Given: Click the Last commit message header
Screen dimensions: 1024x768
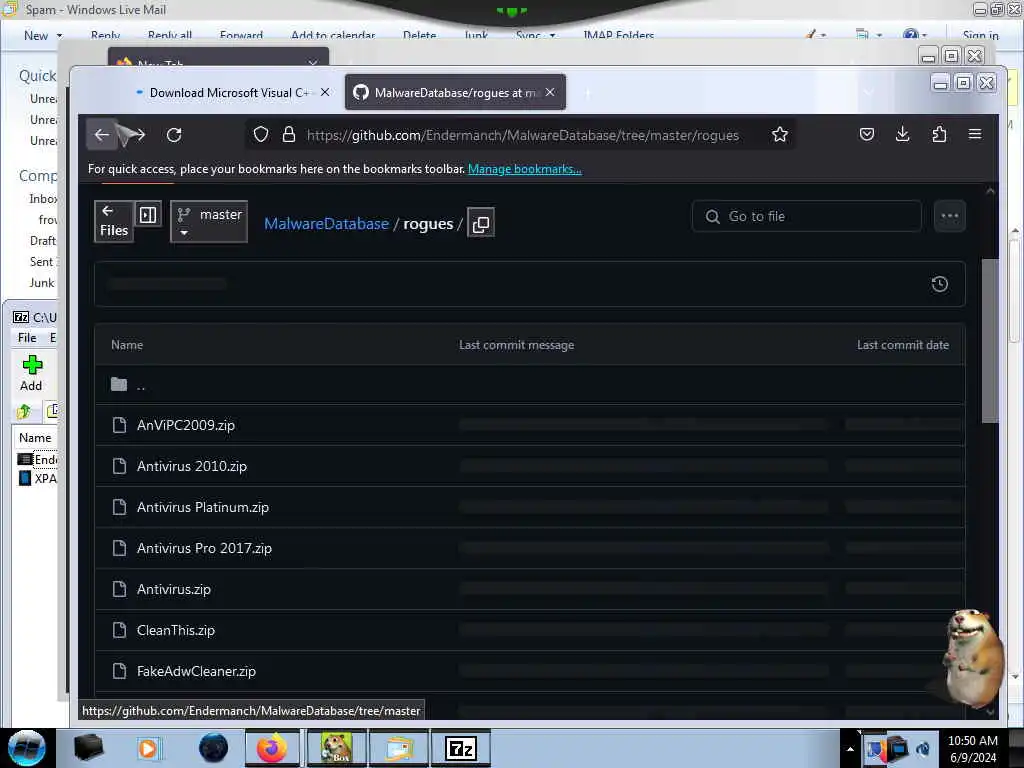Looking at the screenshot, I should 517,345.
